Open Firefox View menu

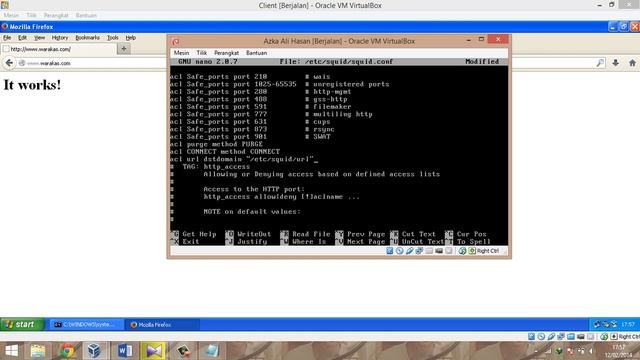[x=39, y=38]
